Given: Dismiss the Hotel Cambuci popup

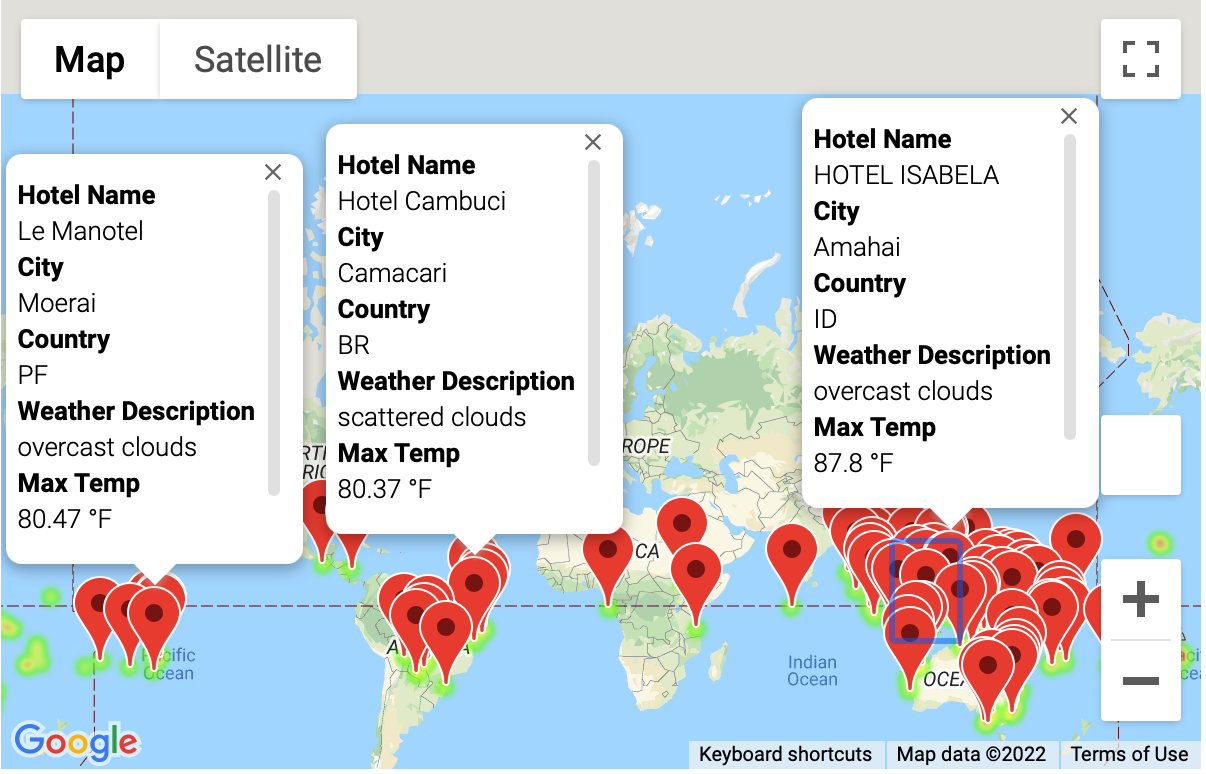Looking at the screenshot, I should click(x=592, y=142).
